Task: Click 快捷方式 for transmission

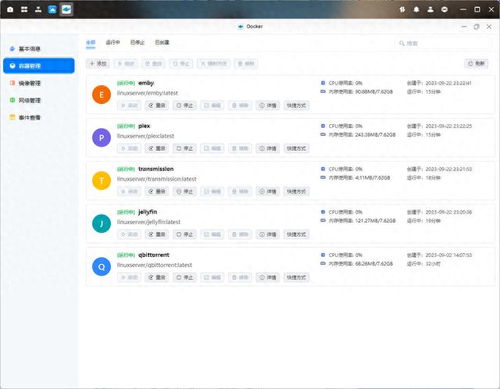Action: pos(296,191)
